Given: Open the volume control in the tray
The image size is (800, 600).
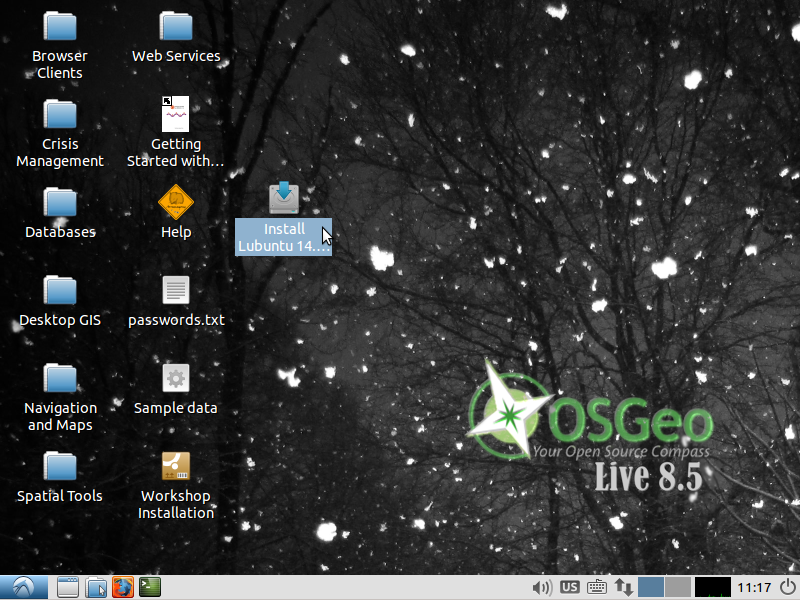Looking at the screenshot, I should coord(542,588).
